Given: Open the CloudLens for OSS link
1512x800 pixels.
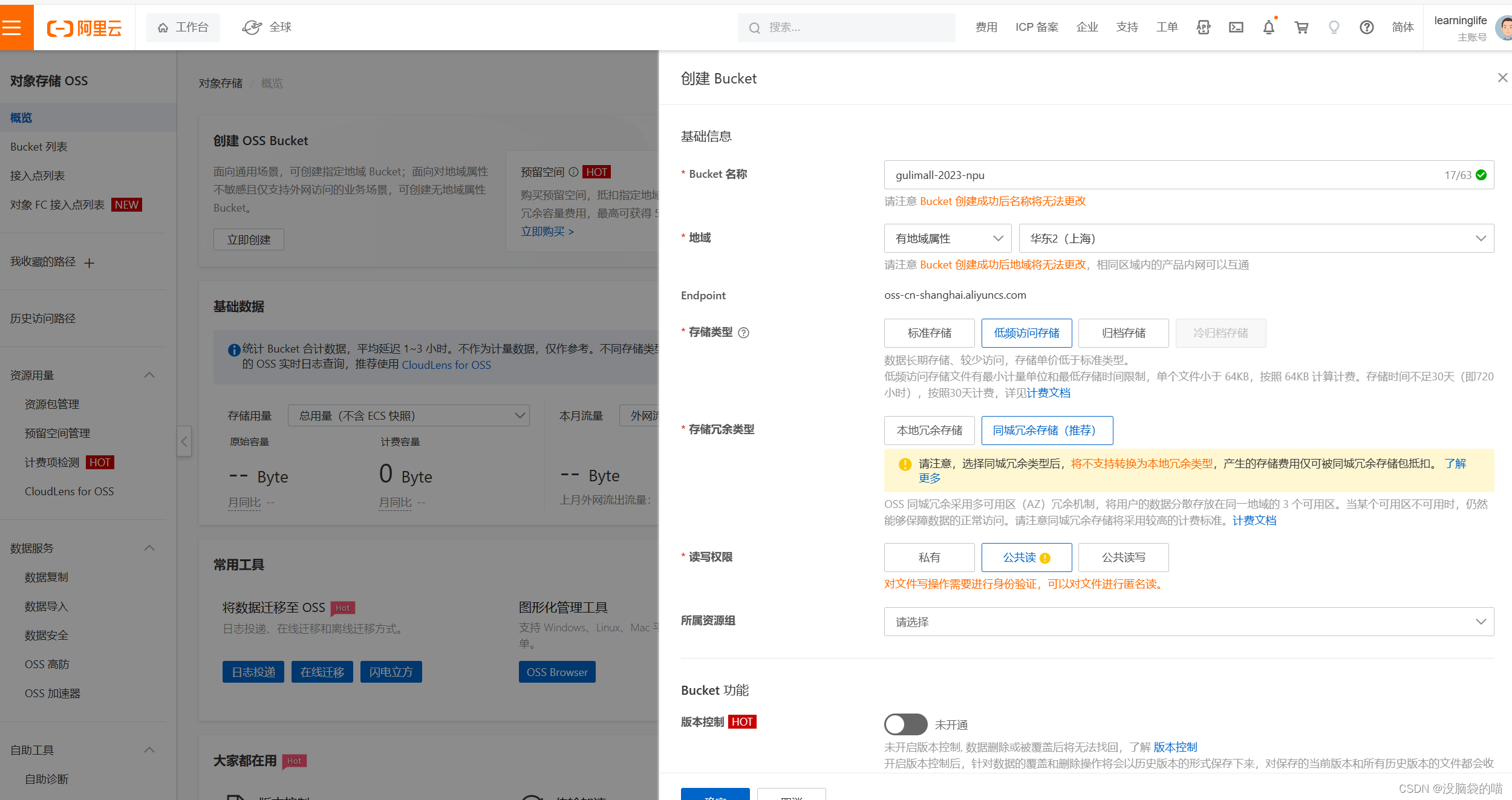Looking at the screenshot, I should 446,365.
